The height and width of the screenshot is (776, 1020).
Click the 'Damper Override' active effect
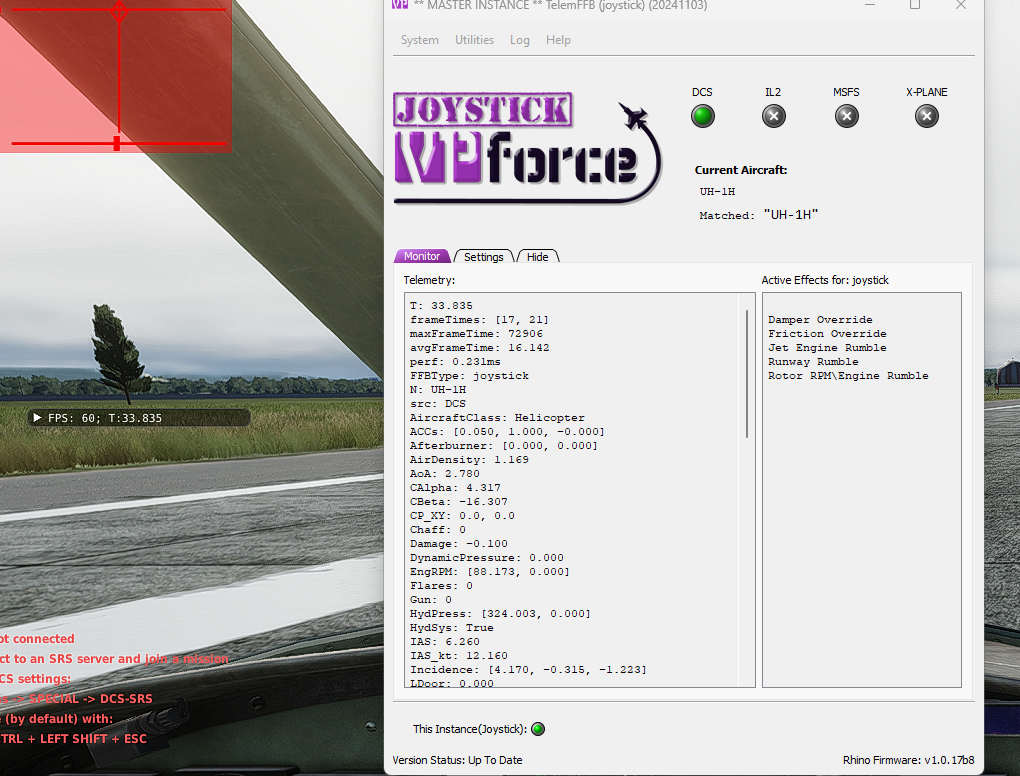point(820,319)
